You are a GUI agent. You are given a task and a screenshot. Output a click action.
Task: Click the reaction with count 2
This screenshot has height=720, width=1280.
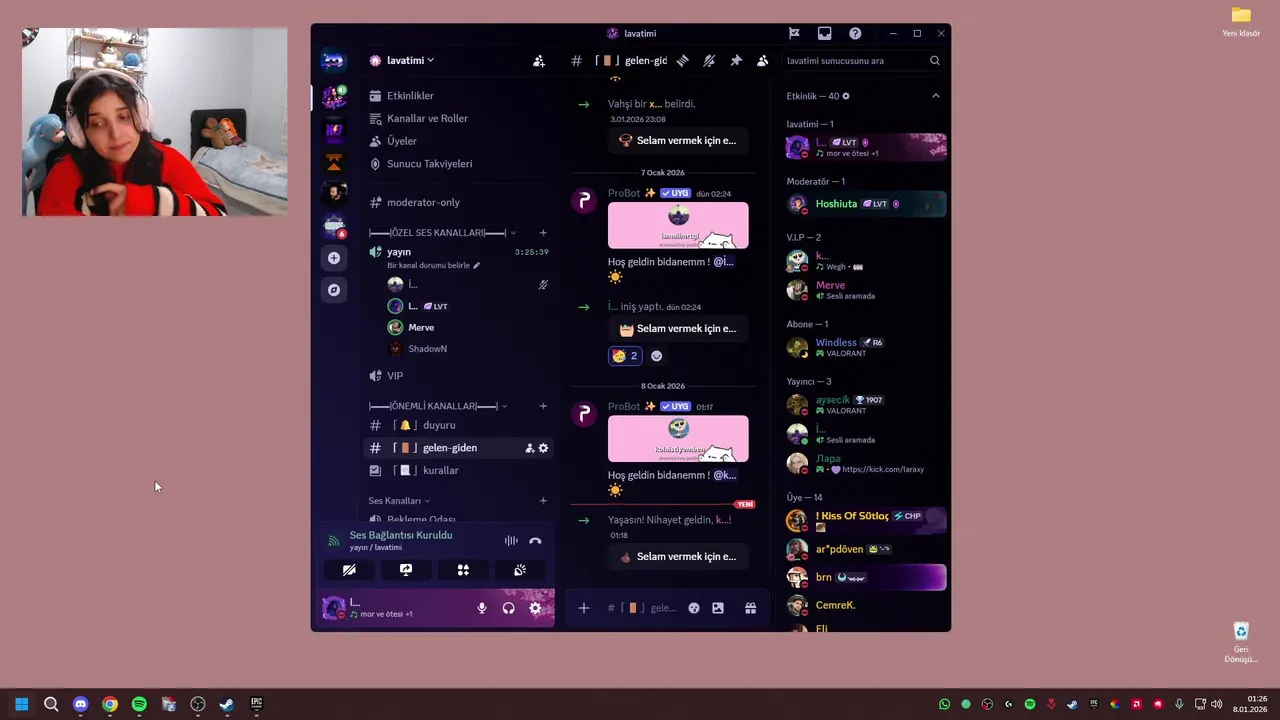pos(625,356)
